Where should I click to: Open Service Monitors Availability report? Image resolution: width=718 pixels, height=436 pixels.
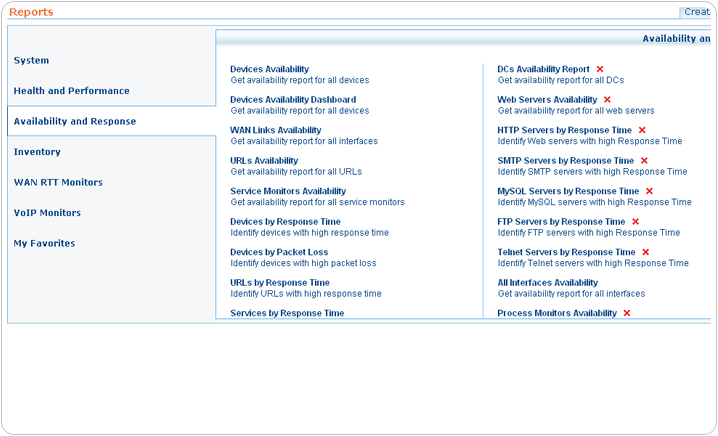click(288, 191)
